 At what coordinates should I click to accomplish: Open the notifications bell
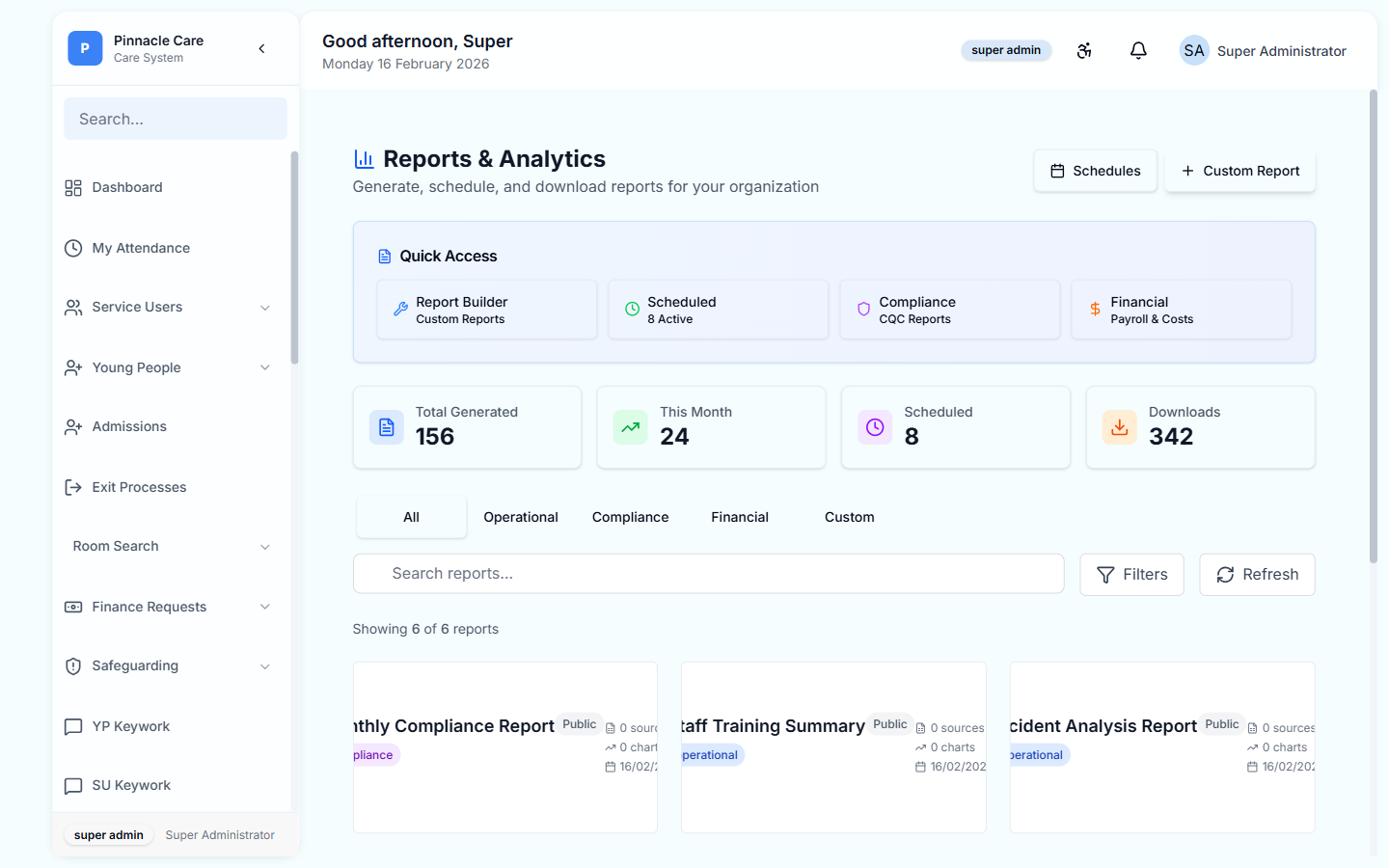tap(1138, 50)
